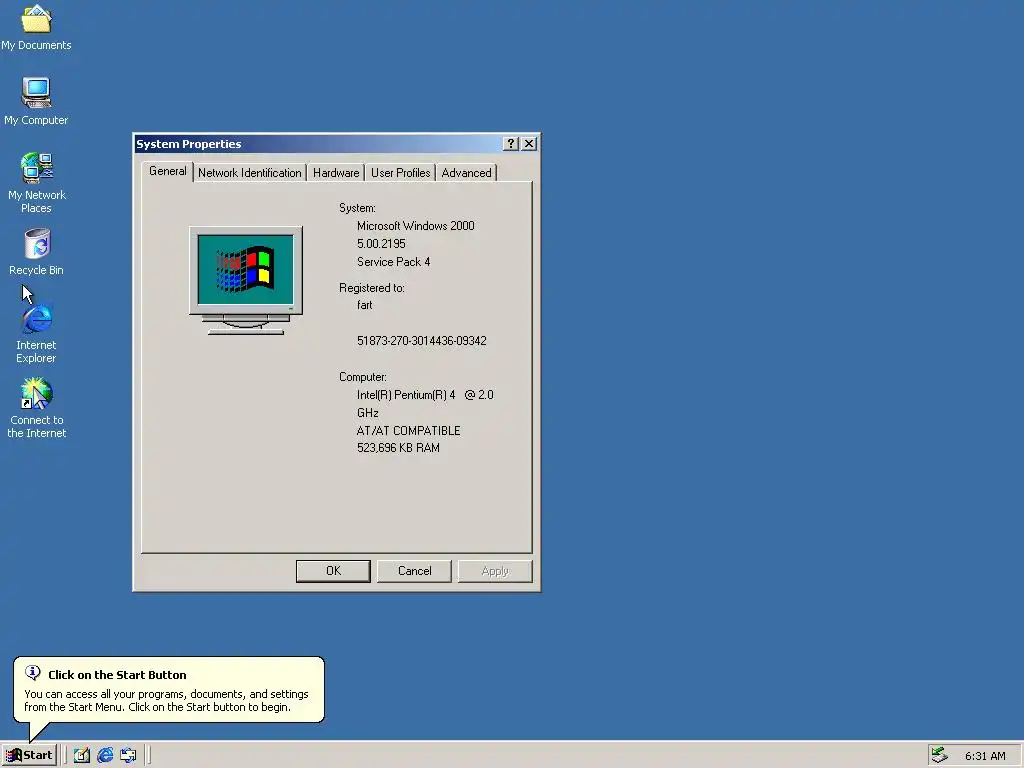Click product ID '51873-270-3014436-09342'

(x=421, y=341)
